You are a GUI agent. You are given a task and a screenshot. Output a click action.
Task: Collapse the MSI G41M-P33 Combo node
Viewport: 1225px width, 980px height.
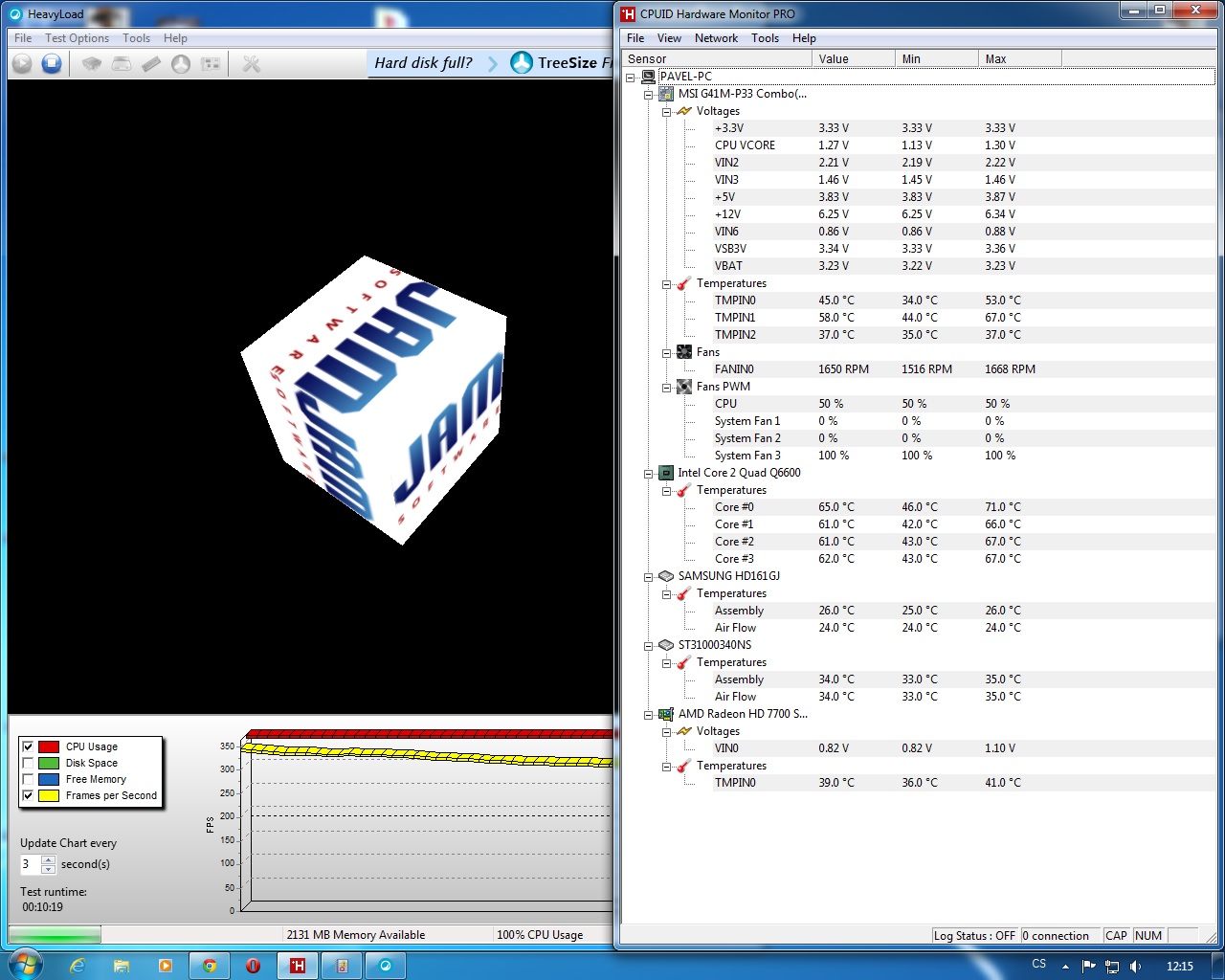[x=648, y=95]
